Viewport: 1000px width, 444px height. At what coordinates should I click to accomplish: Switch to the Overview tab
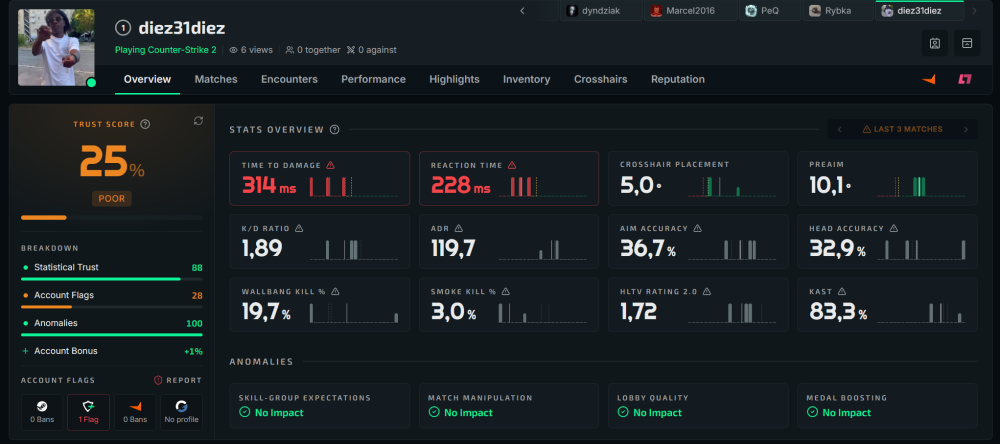pos(147,79)
